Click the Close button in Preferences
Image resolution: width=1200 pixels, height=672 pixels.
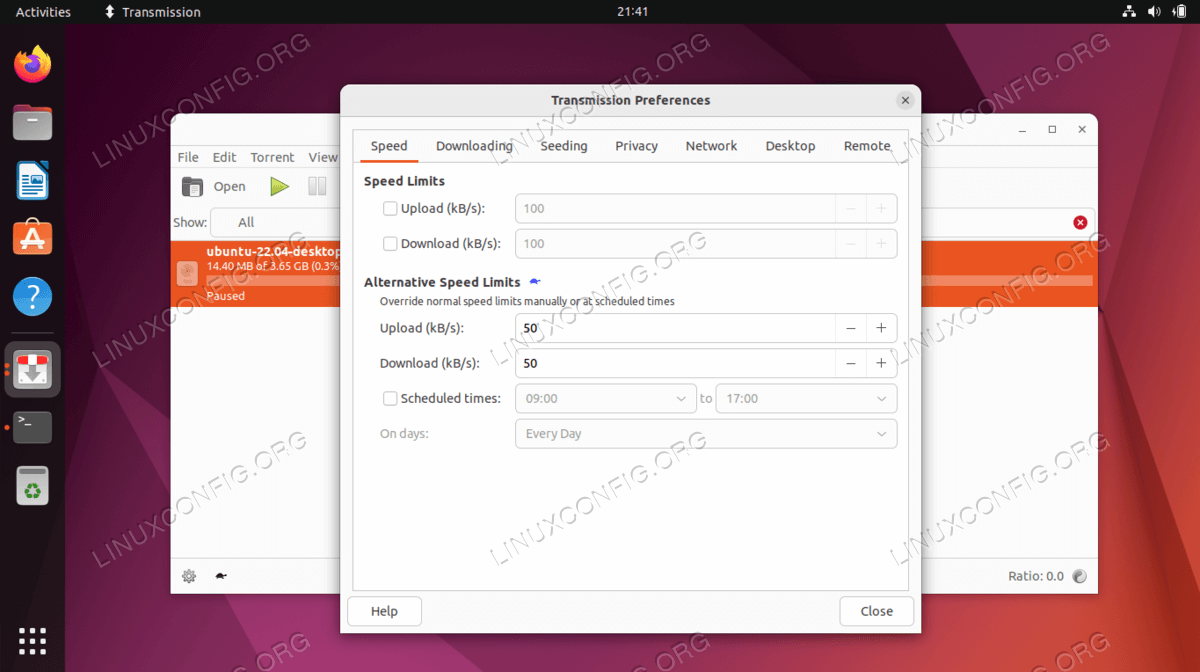click(877, 612)
